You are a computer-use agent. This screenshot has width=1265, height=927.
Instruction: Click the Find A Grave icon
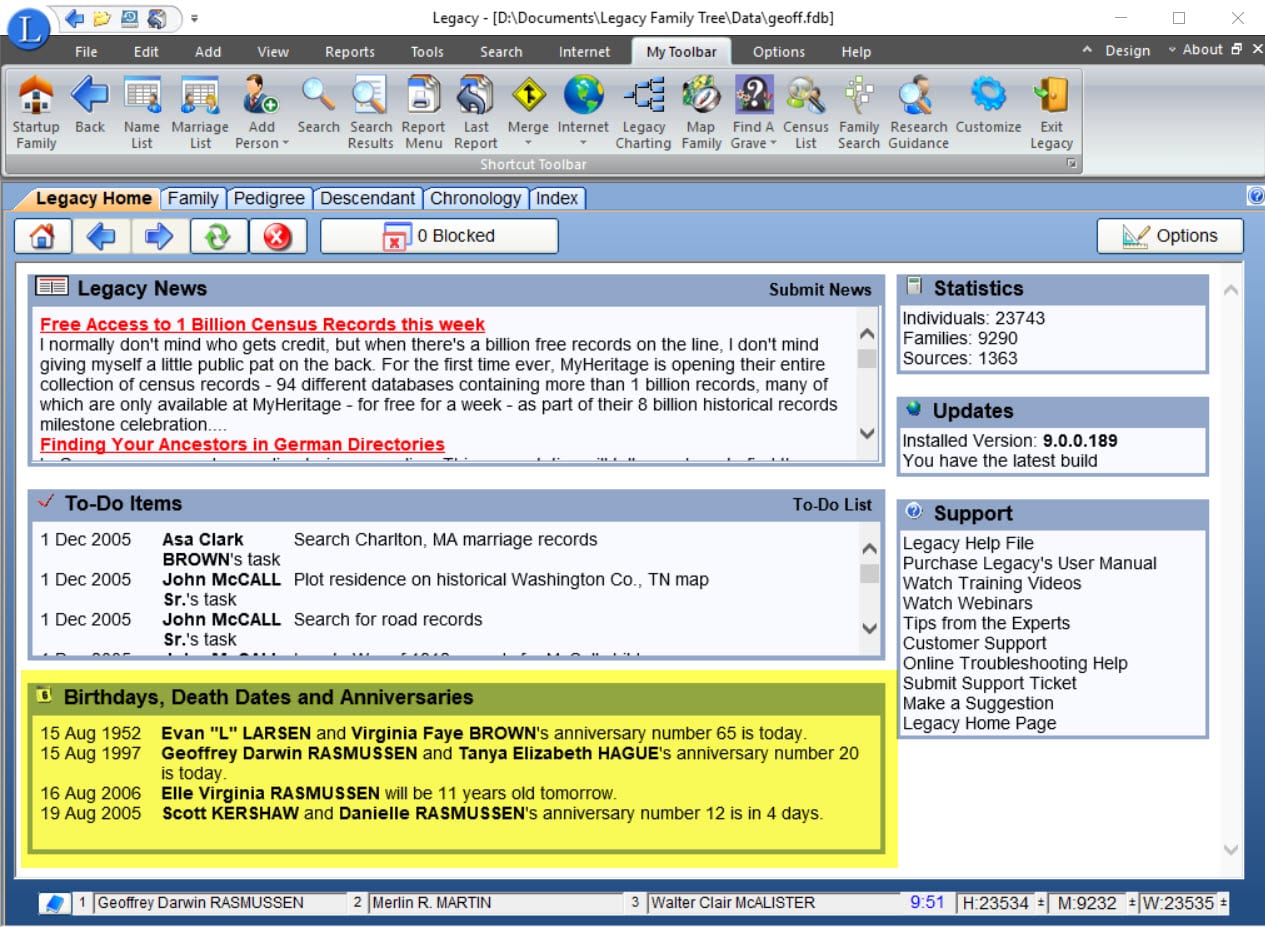click(753, 97)
